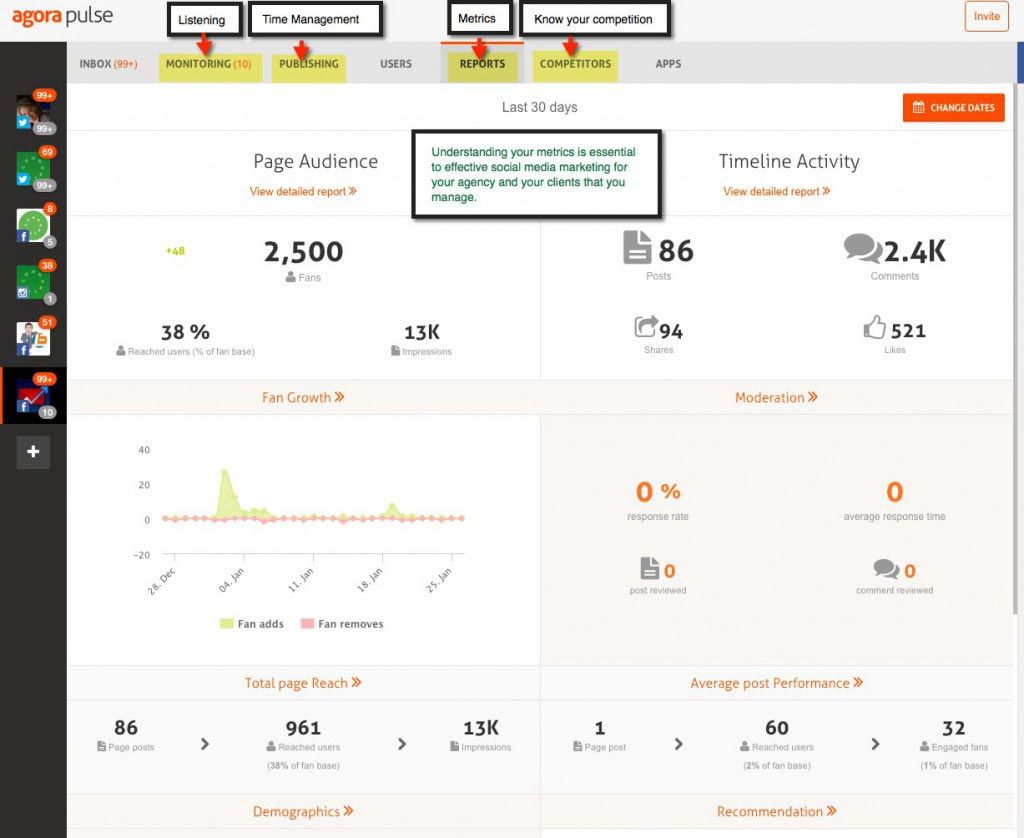Image resolution: width=1024 pixels, height=838 pixels.
Task: Click the selected Facebook profile with chart avatar
Action: coord(33,396)
